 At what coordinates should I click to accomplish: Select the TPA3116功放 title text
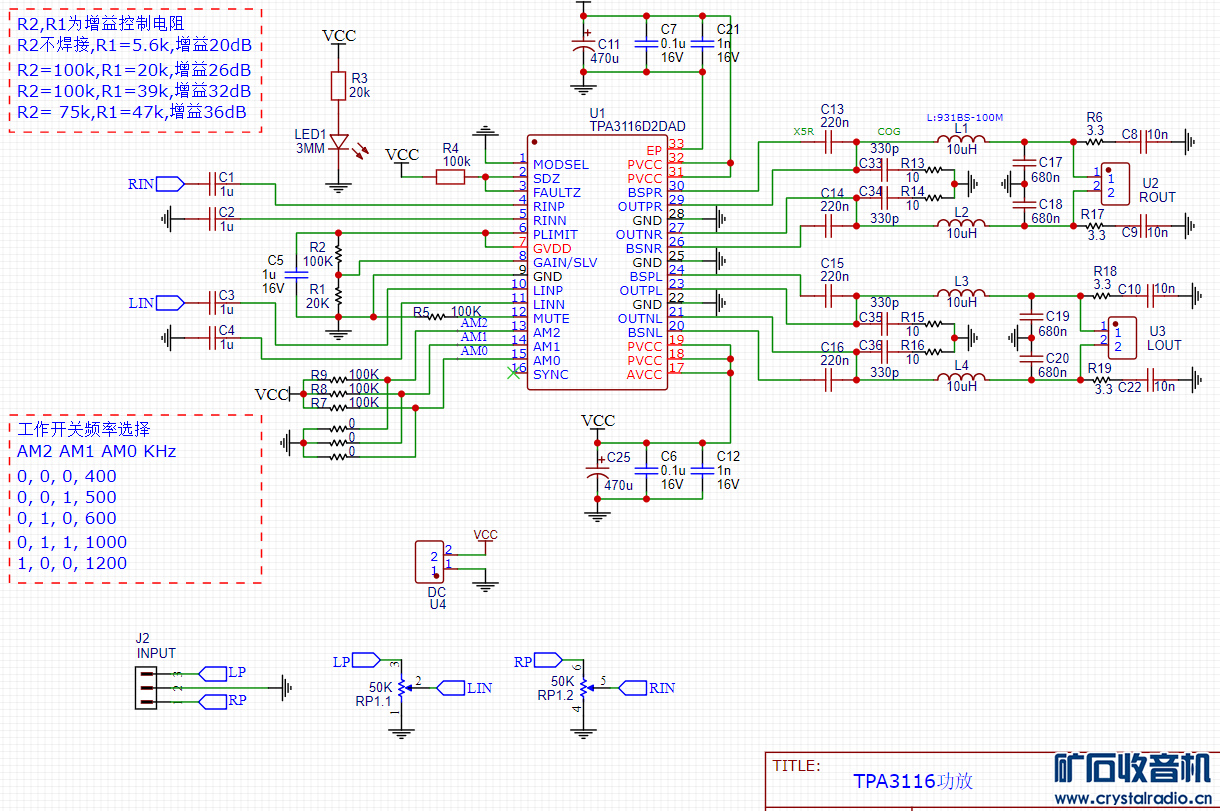click(x=912, y=781)
